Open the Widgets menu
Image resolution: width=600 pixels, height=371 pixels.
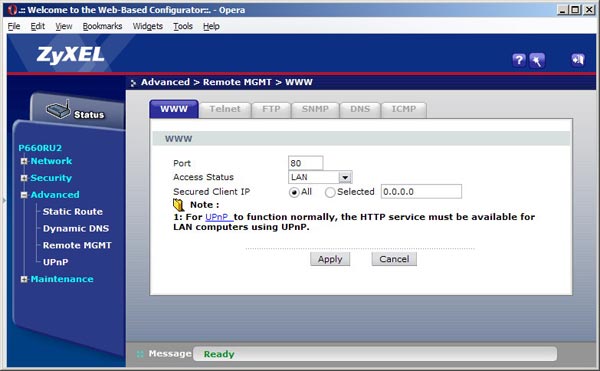(148, 26)
